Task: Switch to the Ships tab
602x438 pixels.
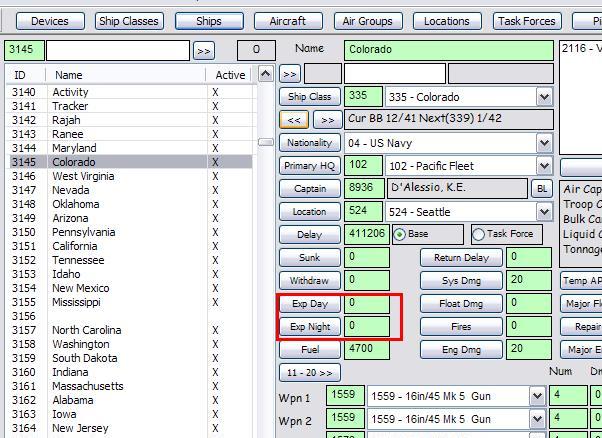Action: [209, 21]
